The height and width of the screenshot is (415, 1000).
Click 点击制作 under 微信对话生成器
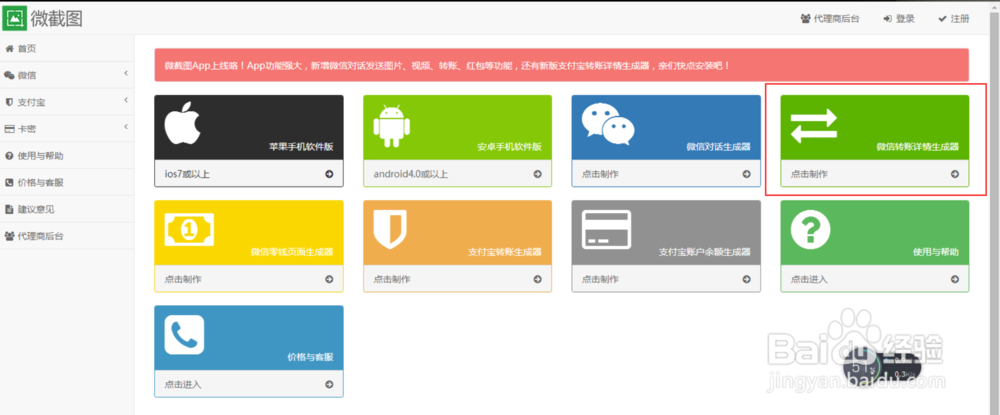coord(600,174)
